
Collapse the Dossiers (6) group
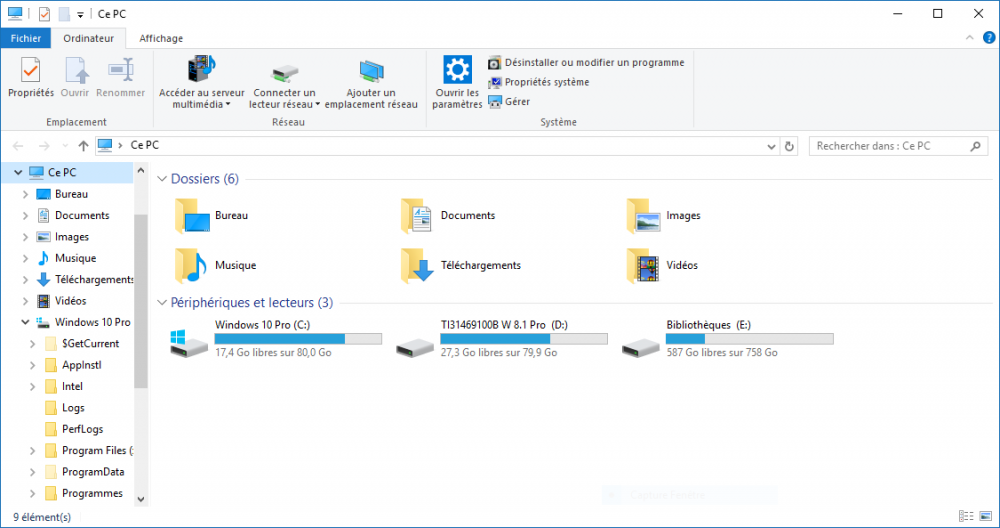[162, 179]
